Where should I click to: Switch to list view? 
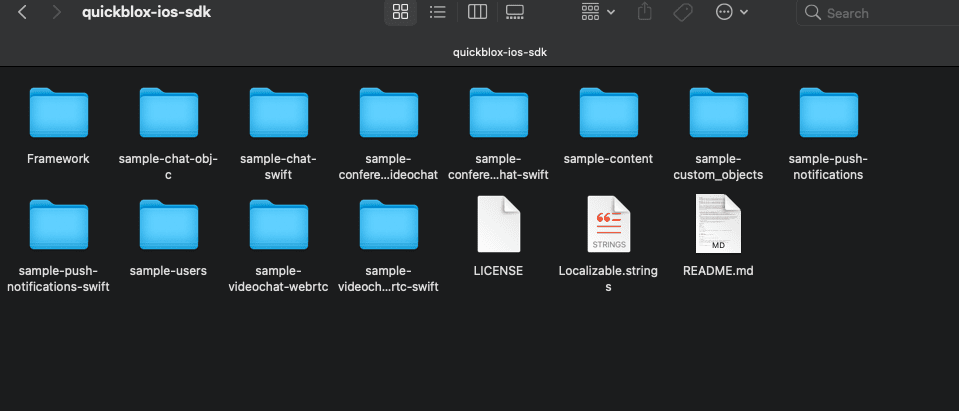(437, 12)
